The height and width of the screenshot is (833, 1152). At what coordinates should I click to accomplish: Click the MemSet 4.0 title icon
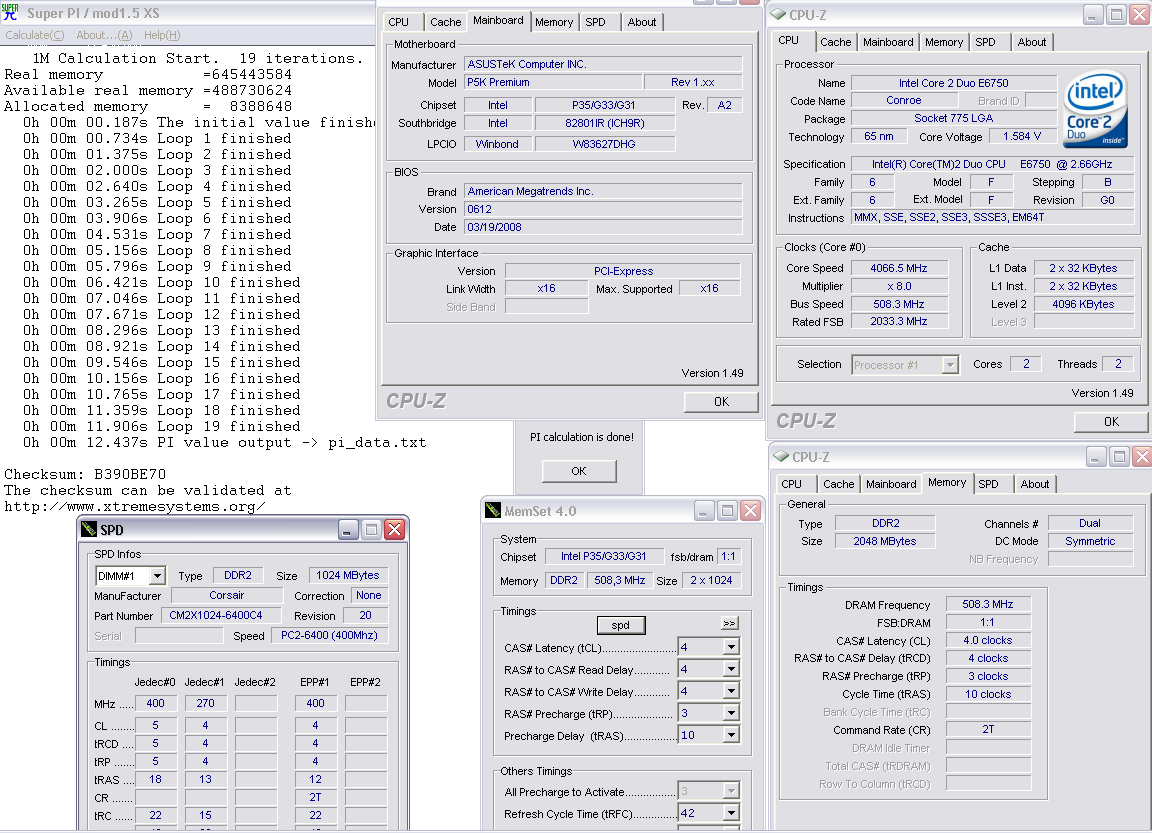(x=493, y=511)
